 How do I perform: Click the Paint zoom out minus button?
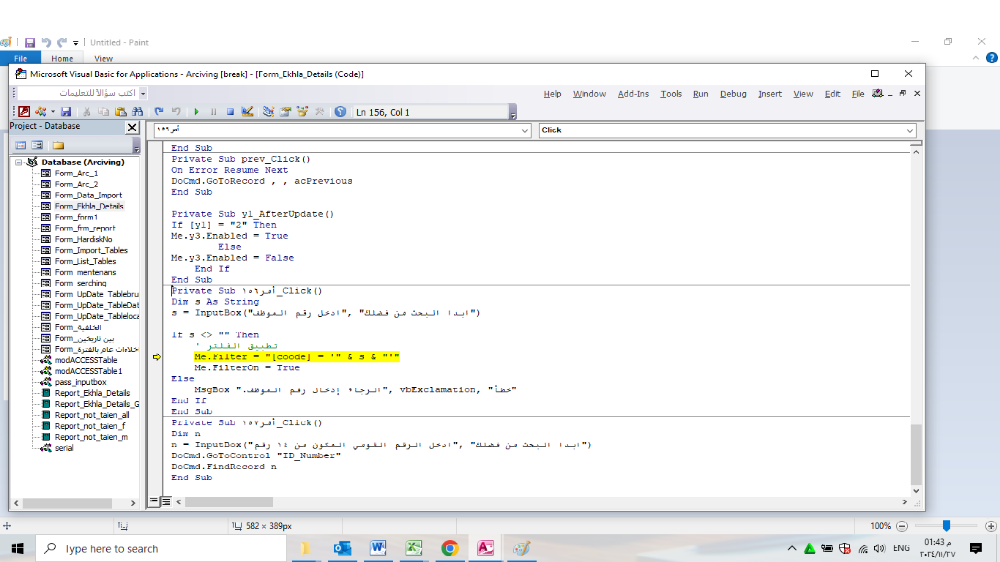(902, 526)
